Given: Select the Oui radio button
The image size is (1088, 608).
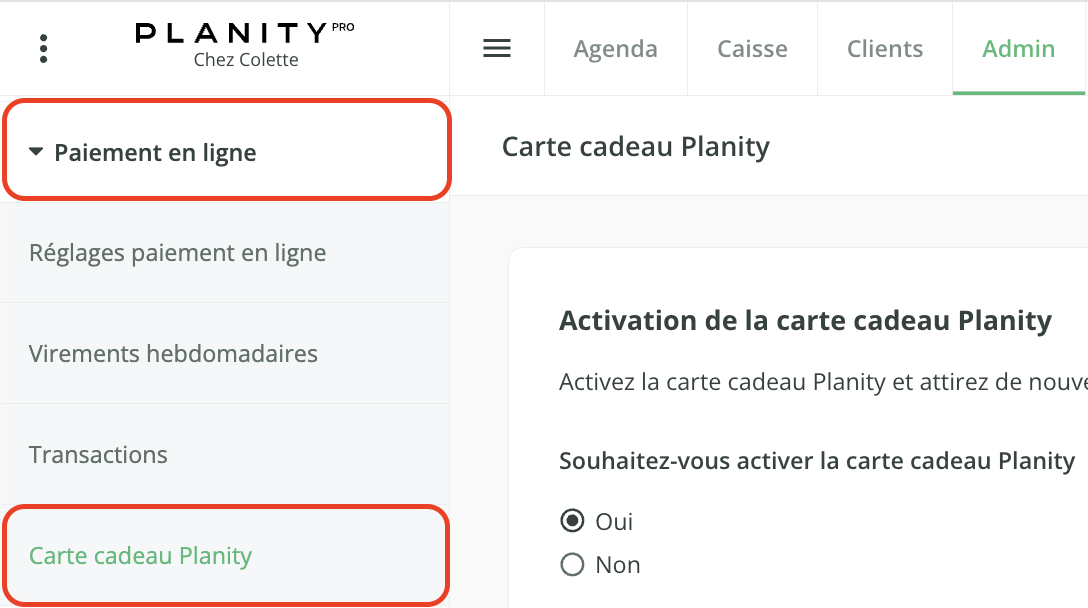Looking at the screenshot, I should 572,521.
